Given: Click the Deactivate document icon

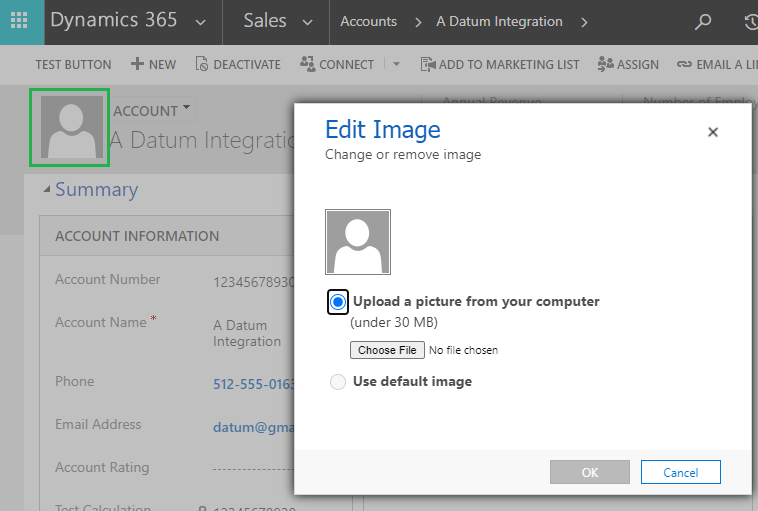Looking at the screenshot, I should tap(202, 64).
